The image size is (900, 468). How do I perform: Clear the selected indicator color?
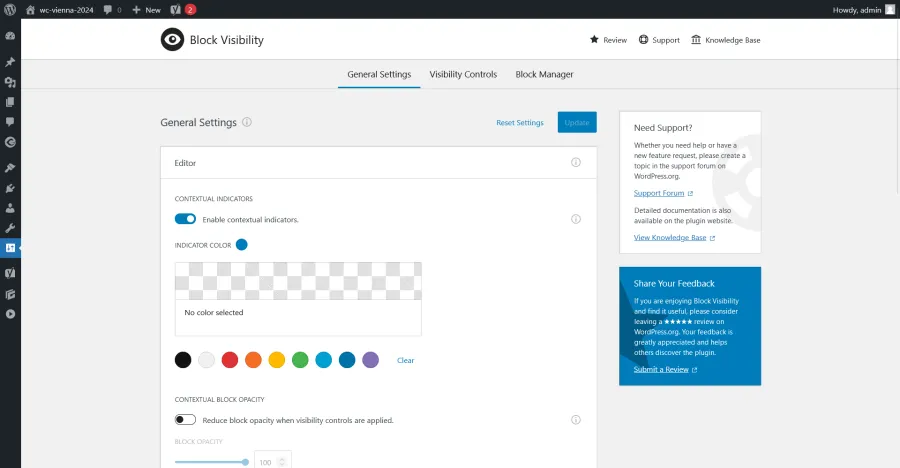(x=405, y=360)
